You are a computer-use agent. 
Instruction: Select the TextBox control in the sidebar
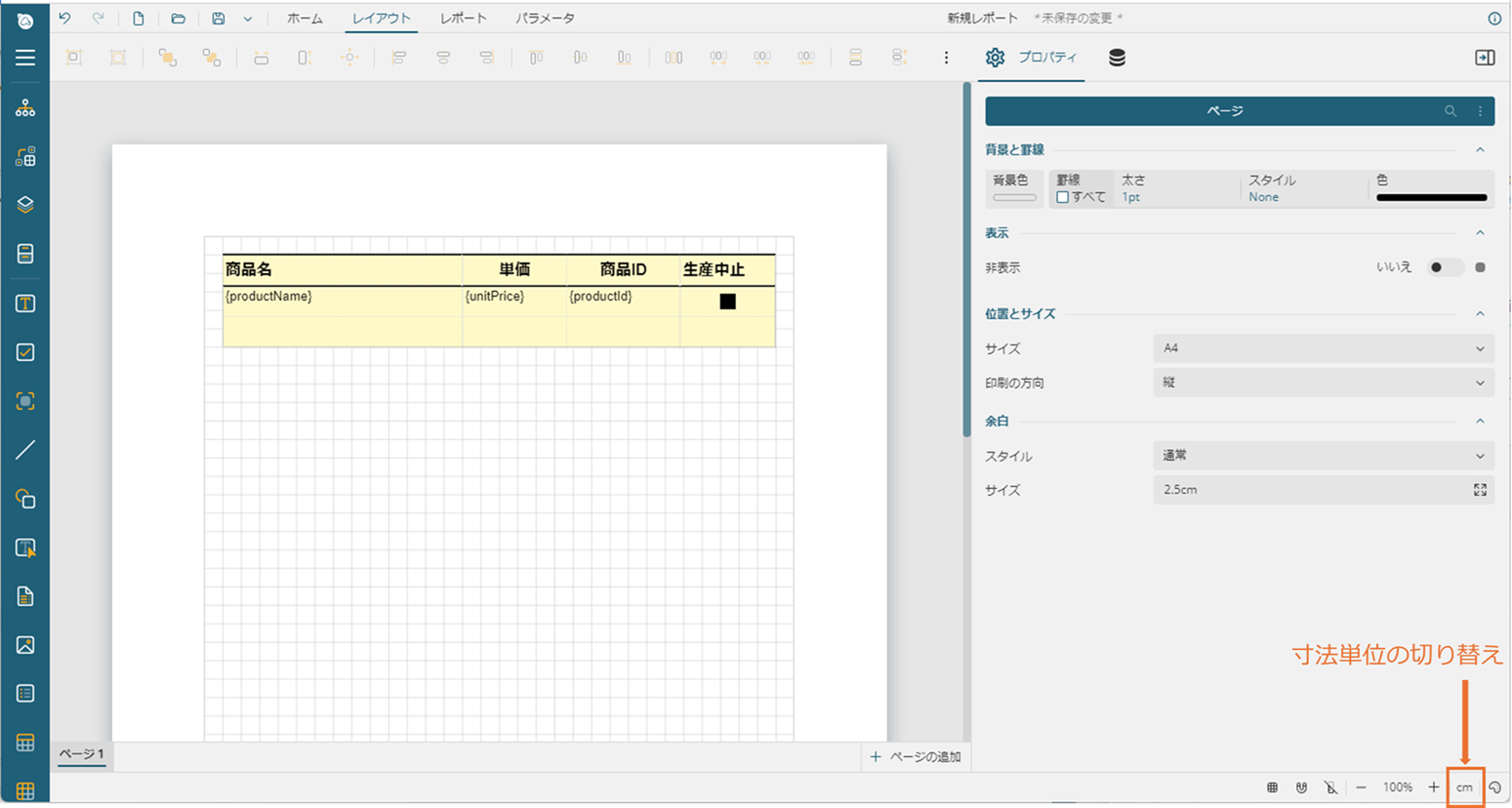[x=25, y=303]
